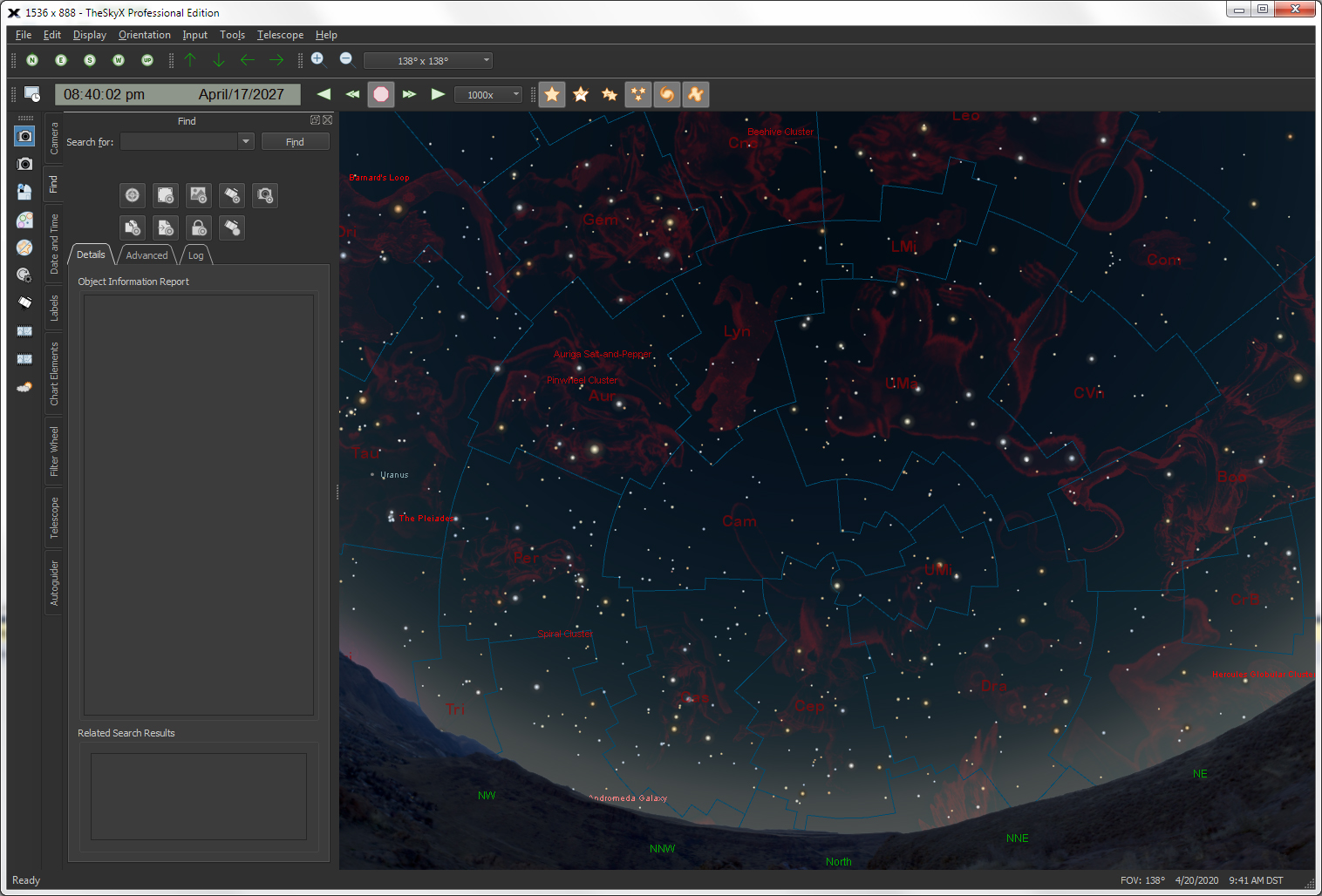The height and width of the screenshot is (896, 1322).
Task: Click the picture with target button
Action: (x=199, y=195)
